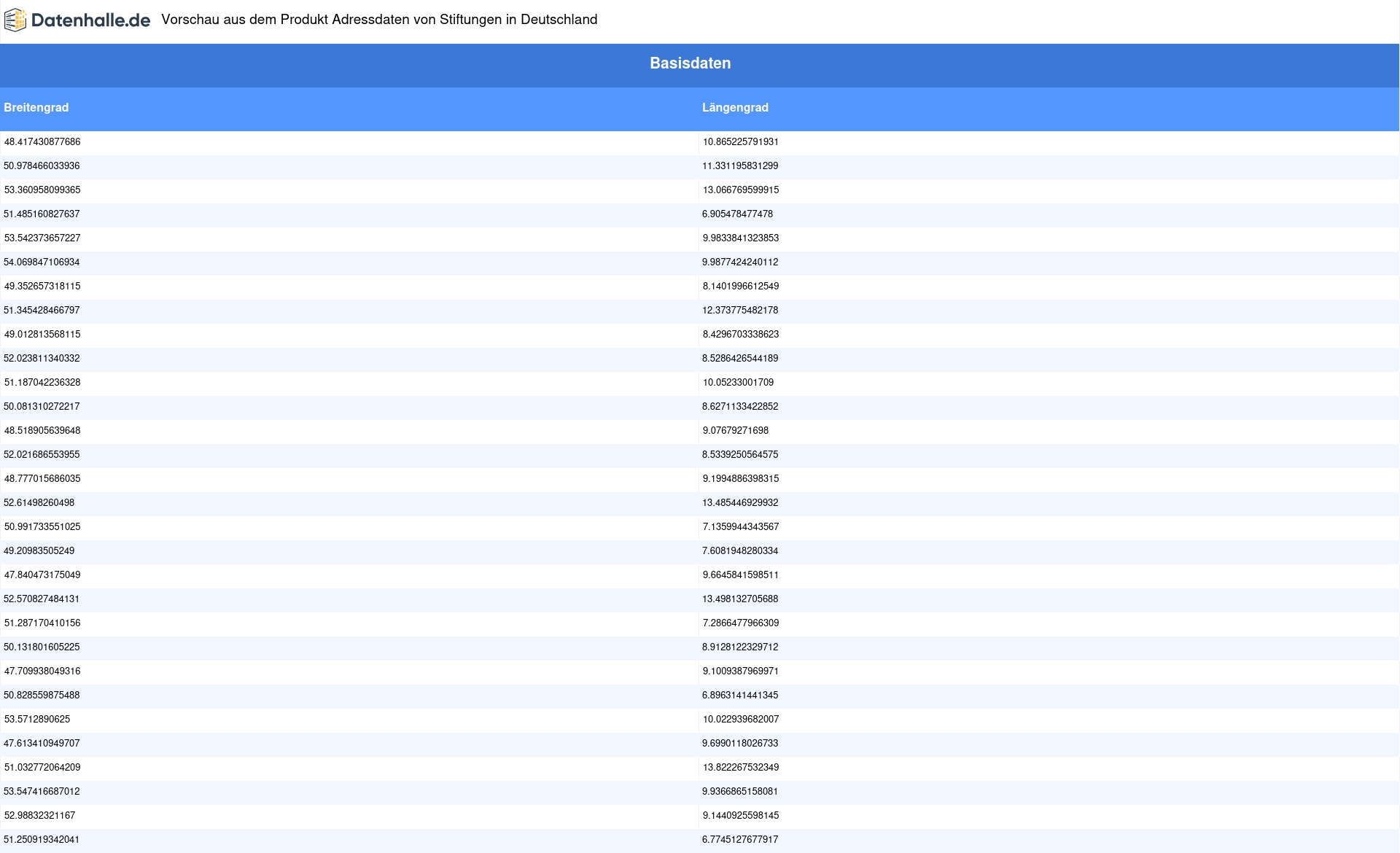Select latitude value 48.518905639648

42,431
